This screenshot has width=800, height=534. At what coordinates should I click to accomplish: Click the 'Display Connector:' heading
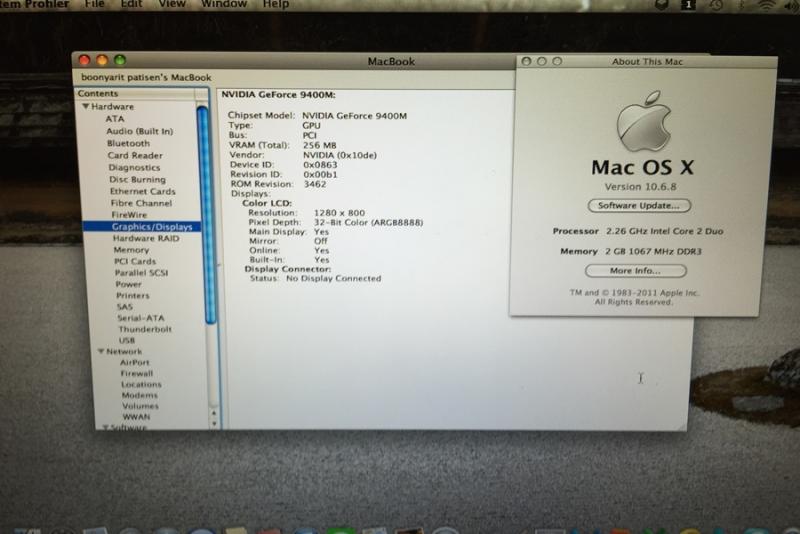288,269
